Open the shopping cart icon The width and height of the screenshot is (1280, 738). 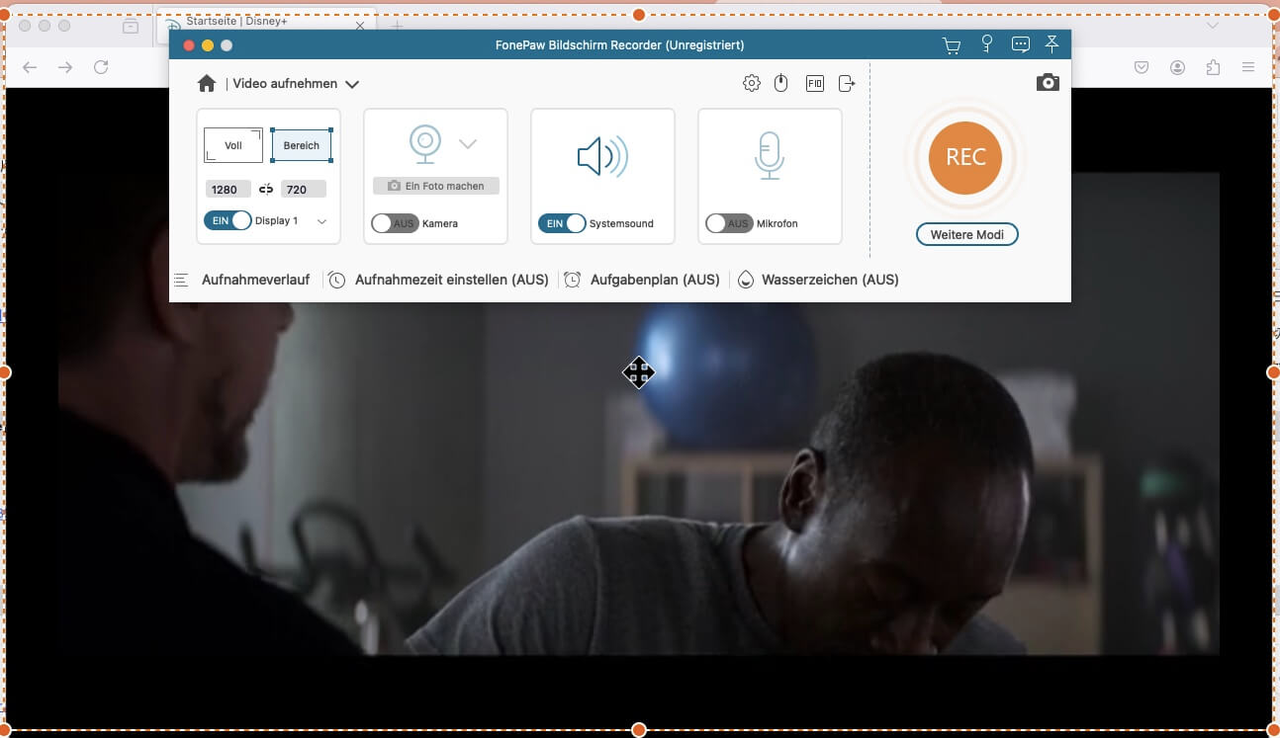[951, 45]
